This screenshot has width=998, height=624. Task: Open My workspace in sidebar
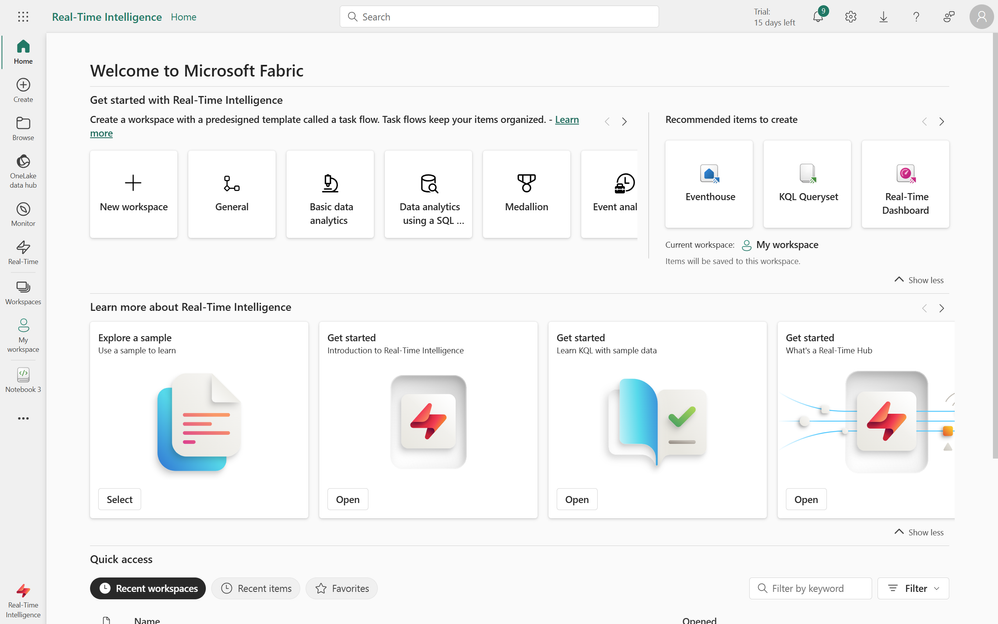(x=23, y=335)
